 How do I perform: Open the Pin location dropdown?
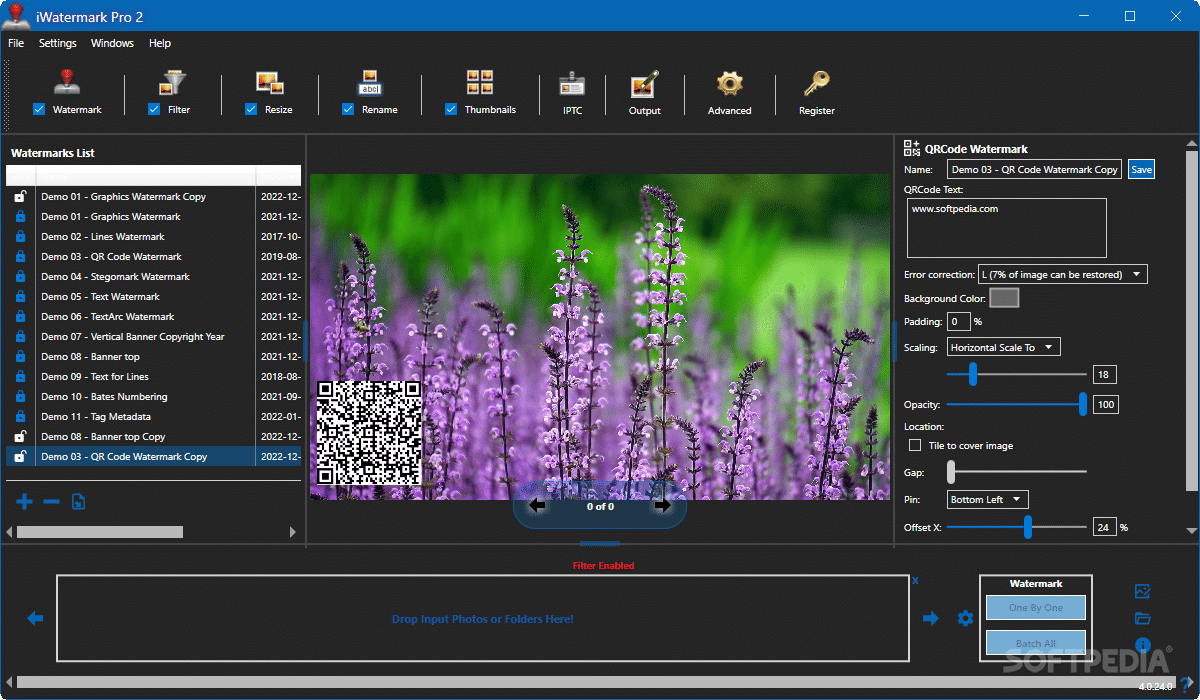click(x=987, y=499)
